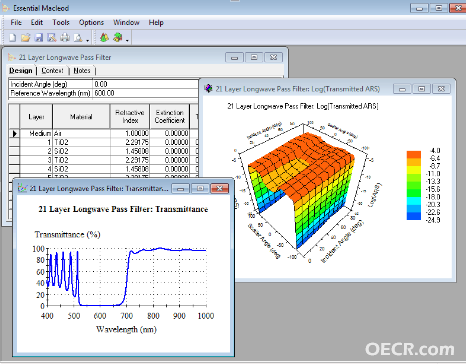Switch to the Design tab
The image size is (466, 364).
(x=21, y=71)
